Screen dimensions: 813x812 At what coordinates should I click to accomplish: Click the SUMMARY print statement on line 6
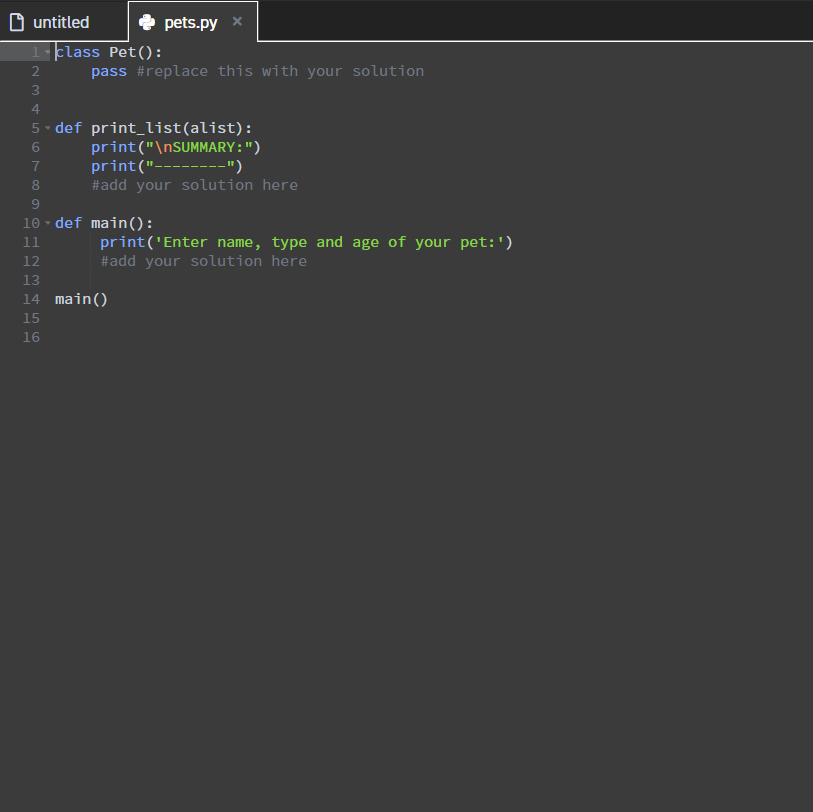click(175, 147)
